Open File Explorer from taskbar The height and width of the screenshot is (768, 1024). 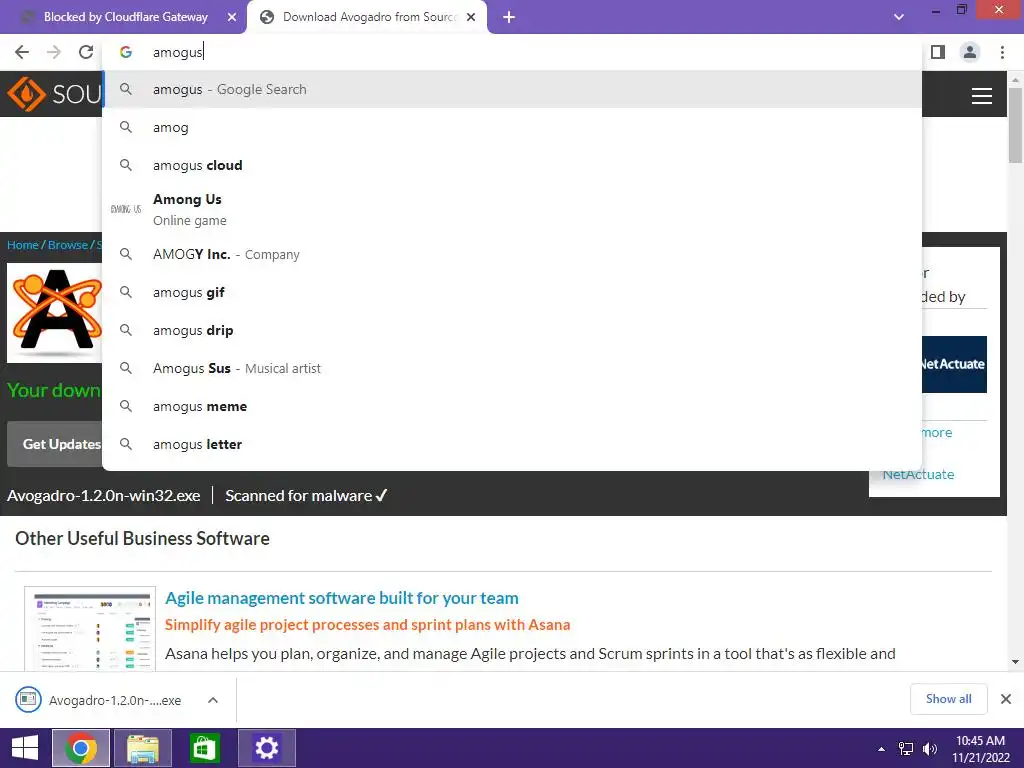(143, 748)
